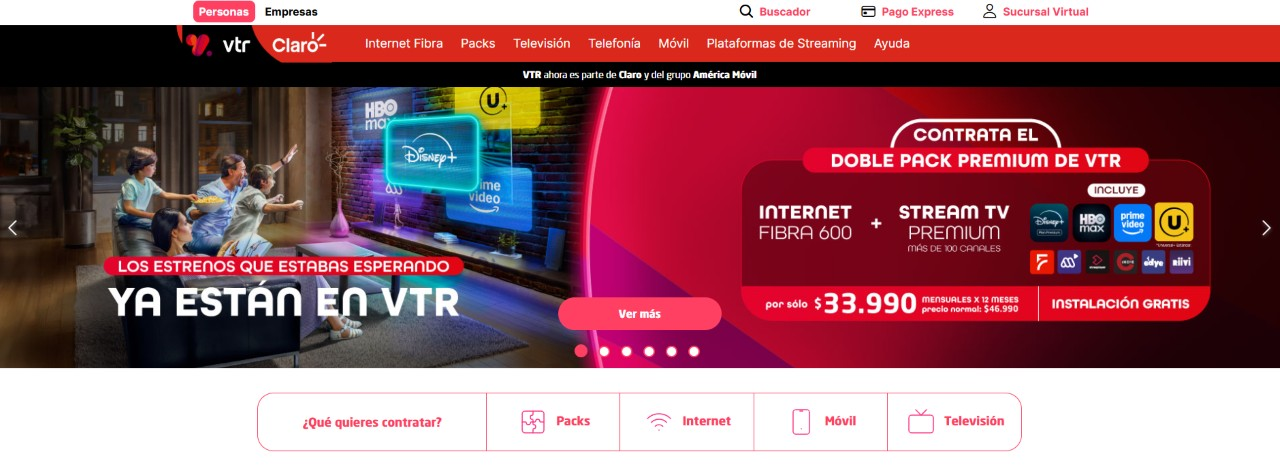1280x469 pixels.
Task: Switch to Empresas segment
Action: click(291, 12)
